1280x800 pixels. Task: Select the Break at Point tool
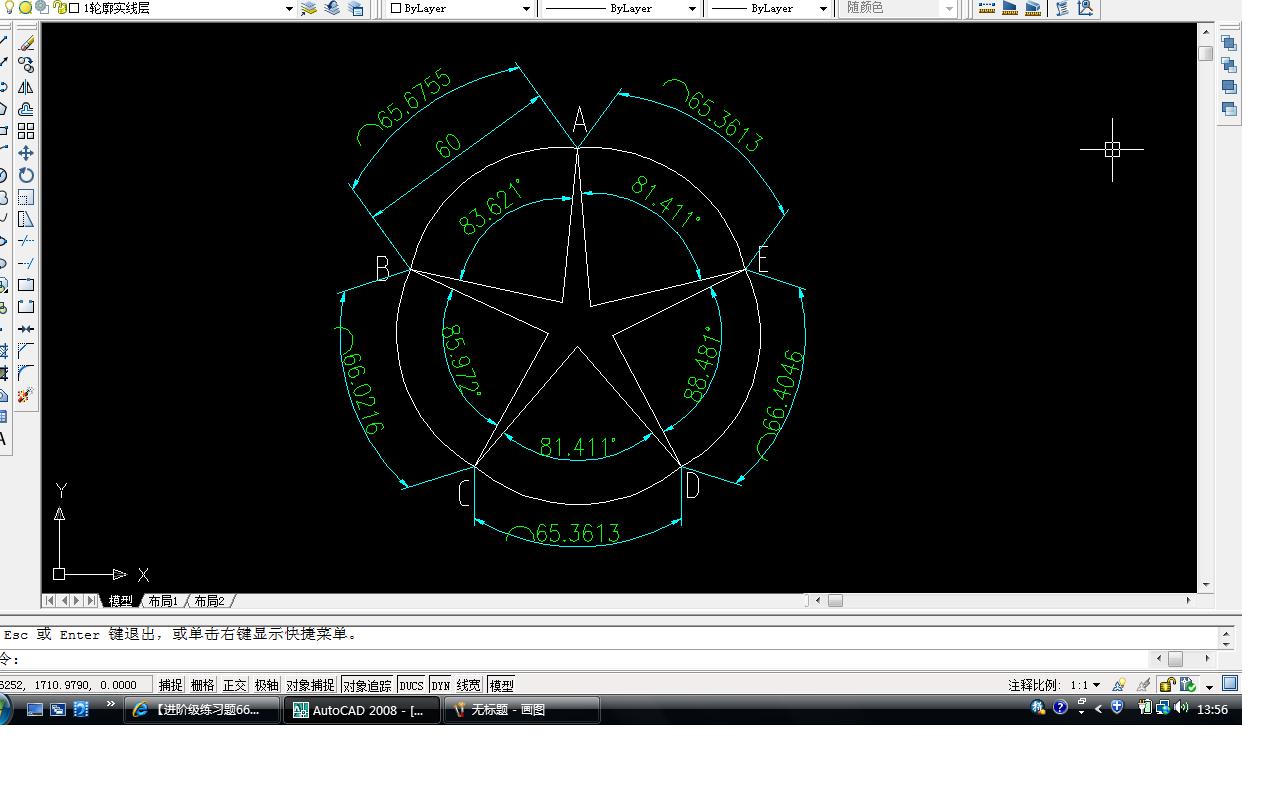tap(26, 285)
